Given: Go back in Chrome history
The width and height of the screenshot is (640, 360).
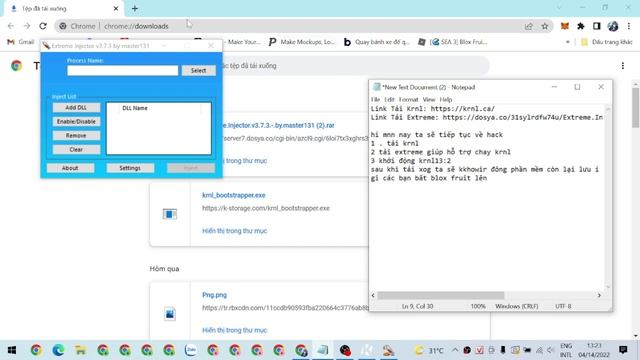Looking at the screenshot, I should coord(11,26).
